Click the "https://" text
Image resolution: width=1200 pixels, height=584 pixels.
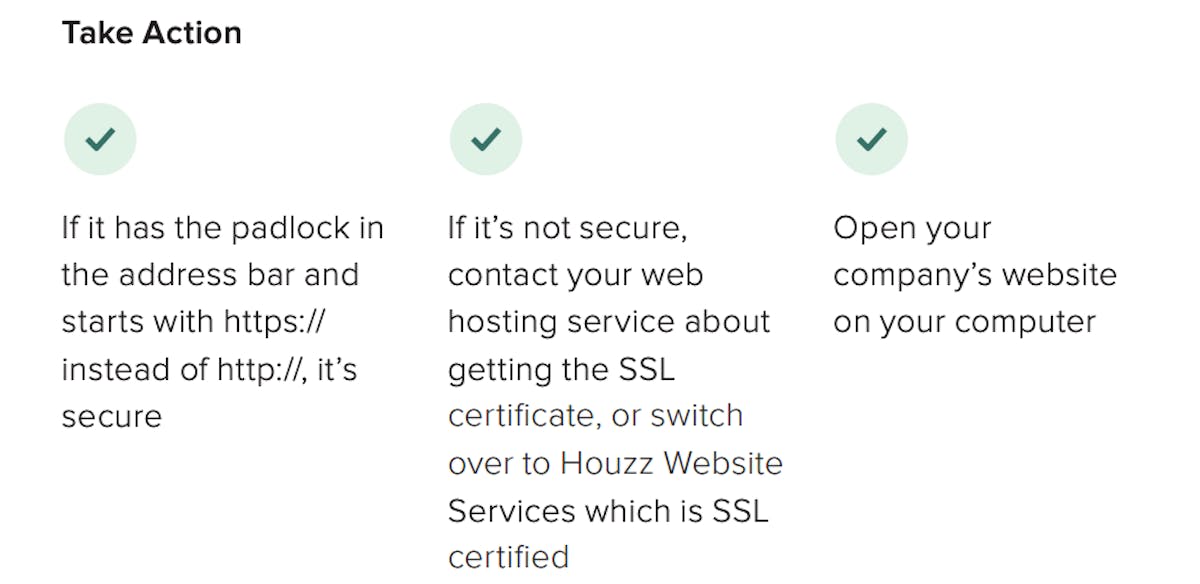point(275,322)
